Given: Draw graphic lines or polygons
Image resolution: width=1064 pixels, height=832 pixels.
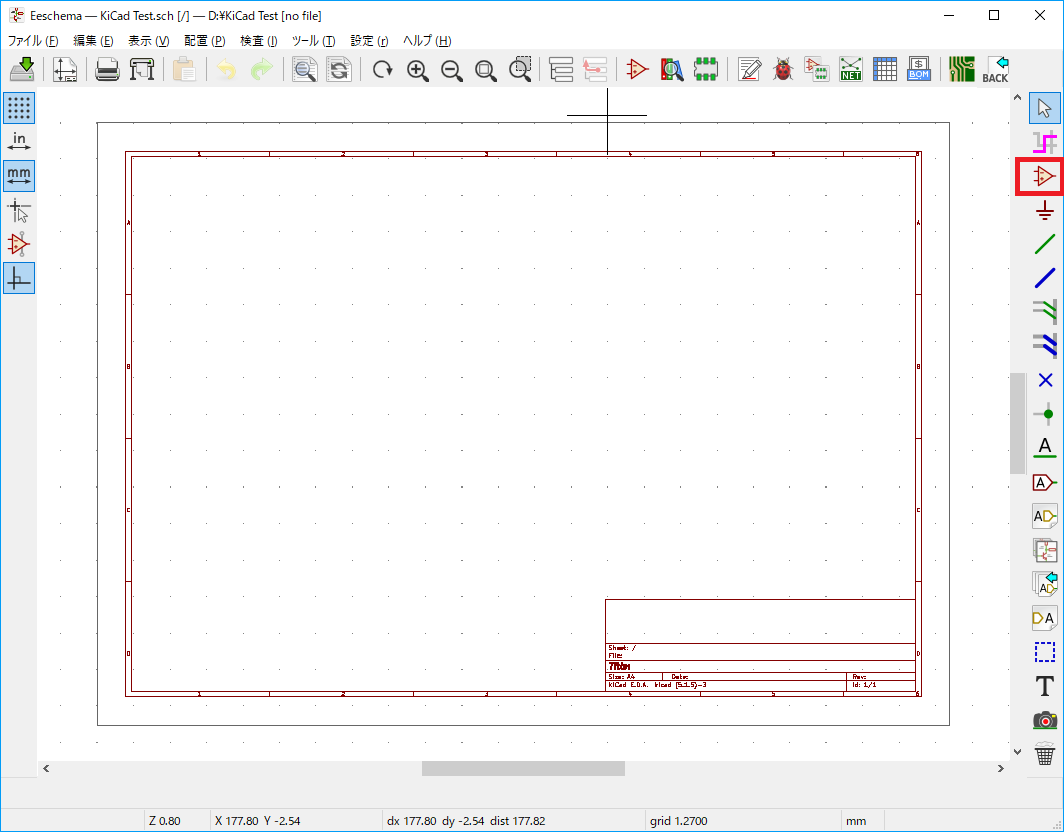Looking at the screenshot, I should point(1045,652).
